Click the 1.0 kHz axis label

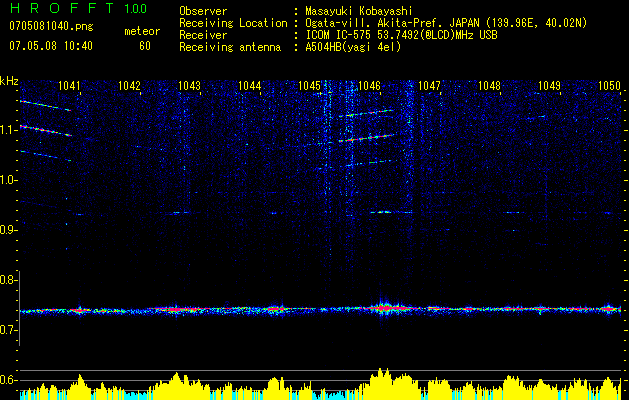(8, 180)
